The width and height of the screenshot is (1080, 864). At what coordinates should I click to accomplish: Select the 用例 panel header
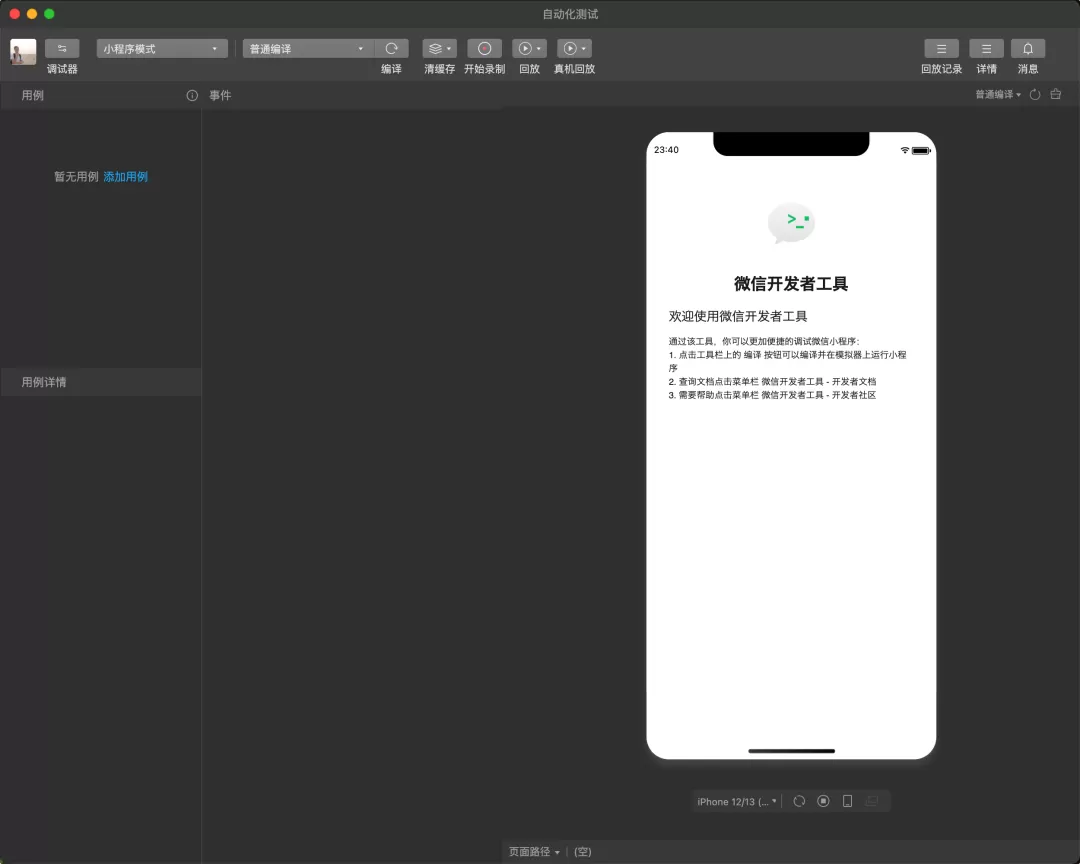pos(32,95)
